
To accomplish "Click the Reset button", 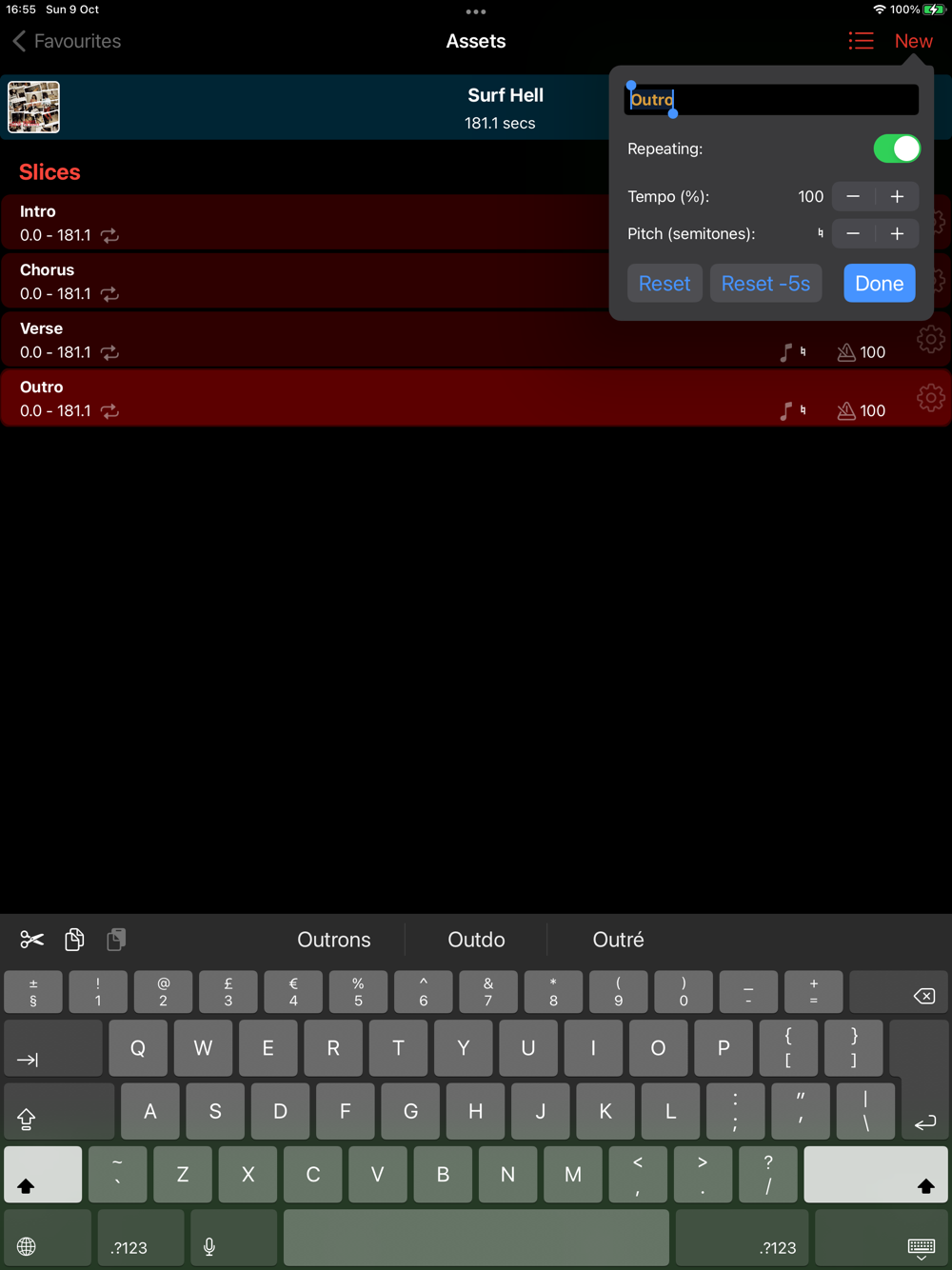I will point(664,284).
